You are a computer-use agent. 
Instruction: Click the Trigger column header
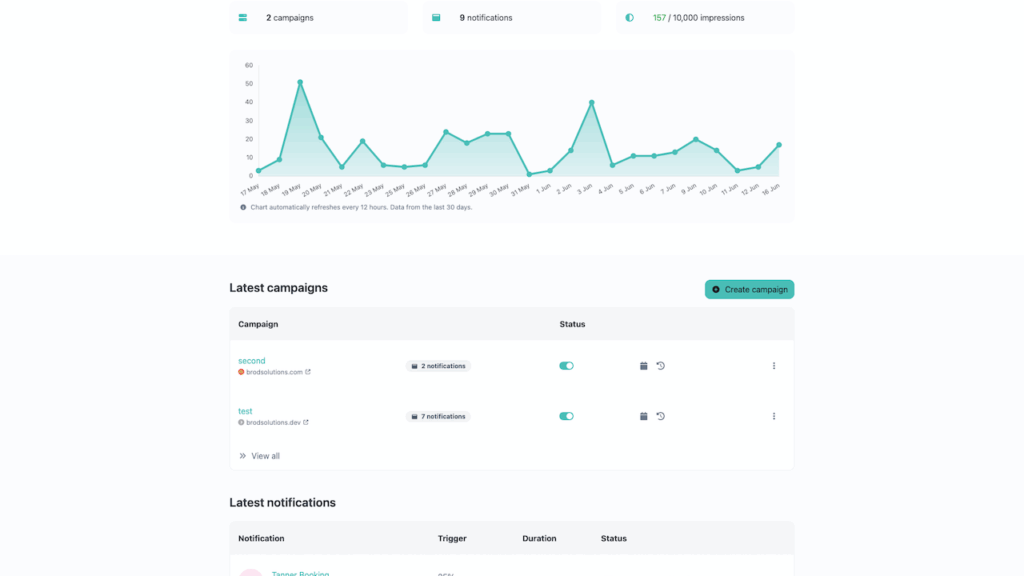pyautogui.click(x=451, y=538)
